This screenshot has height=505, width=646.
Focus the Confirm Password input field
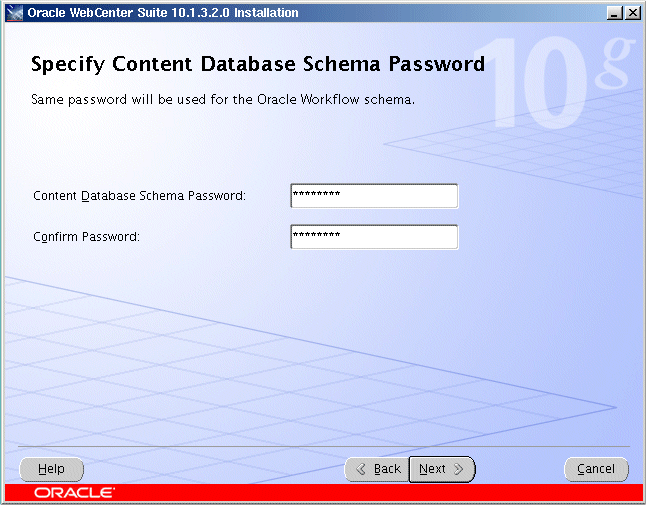click(x=374, y=237)
